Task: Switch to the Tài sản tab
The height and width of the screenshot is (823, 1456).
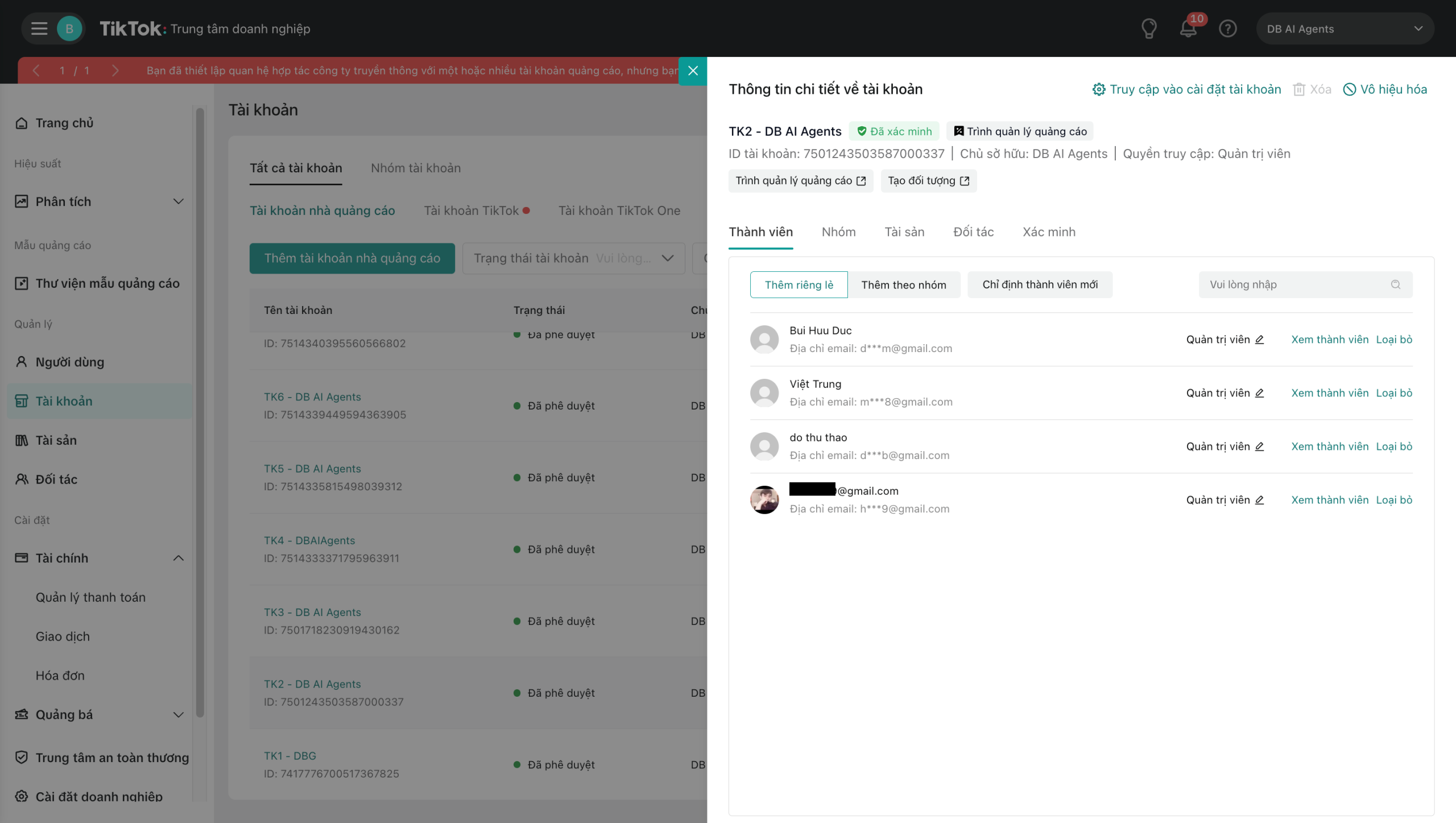Action: (x=904, y=232)
